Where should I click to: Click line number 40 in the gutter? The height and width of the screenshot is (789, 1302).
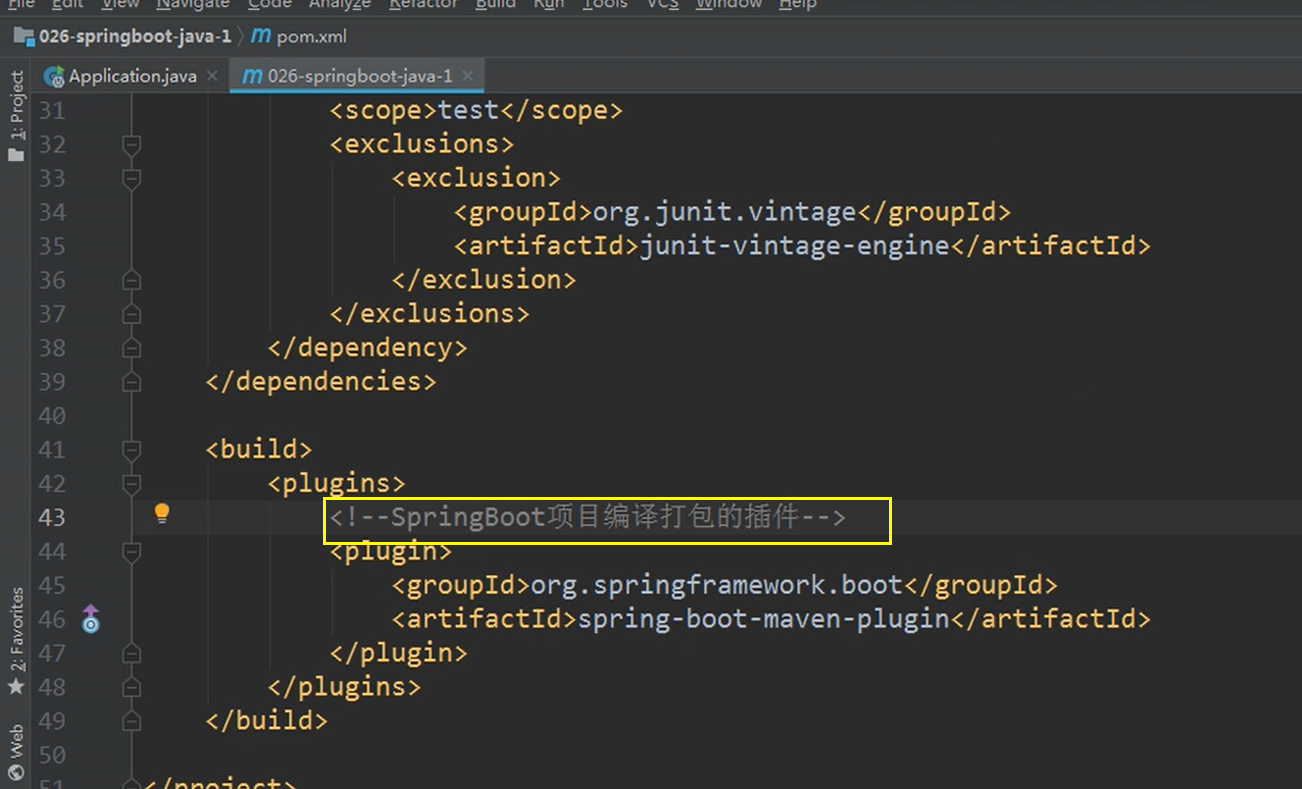point(52,415)
